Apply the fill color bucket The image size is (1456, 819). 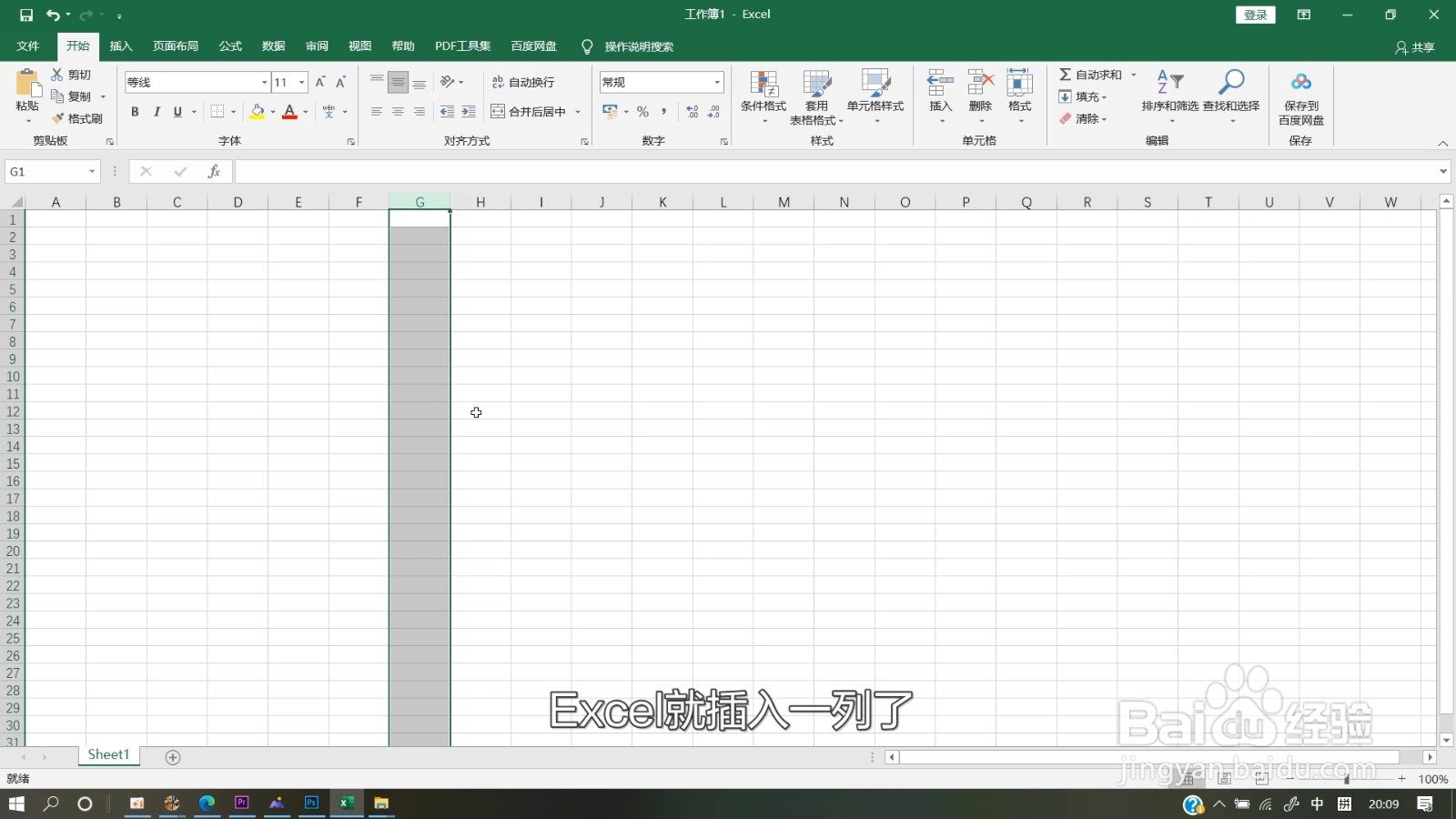coord(258,111)
